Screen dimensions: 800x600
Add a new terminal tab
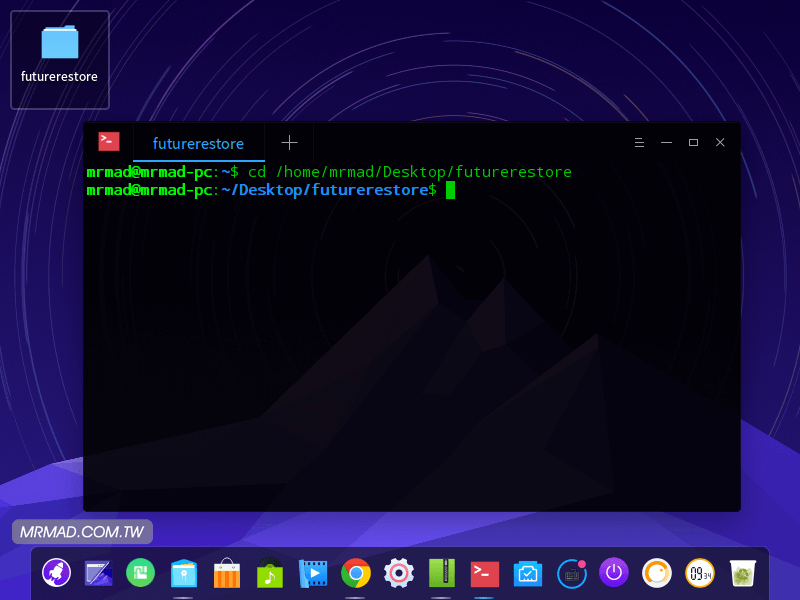point(289,143)
